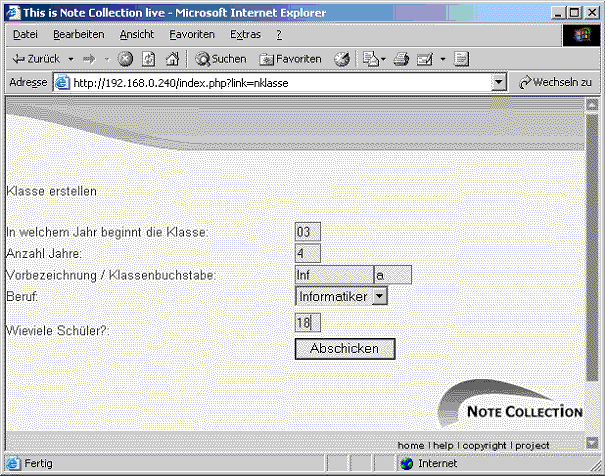Image resolution: width=605 pixels, height=476 pixels.
Task: Click the Zurück back arrow button
Action: [x=36, y=59]
